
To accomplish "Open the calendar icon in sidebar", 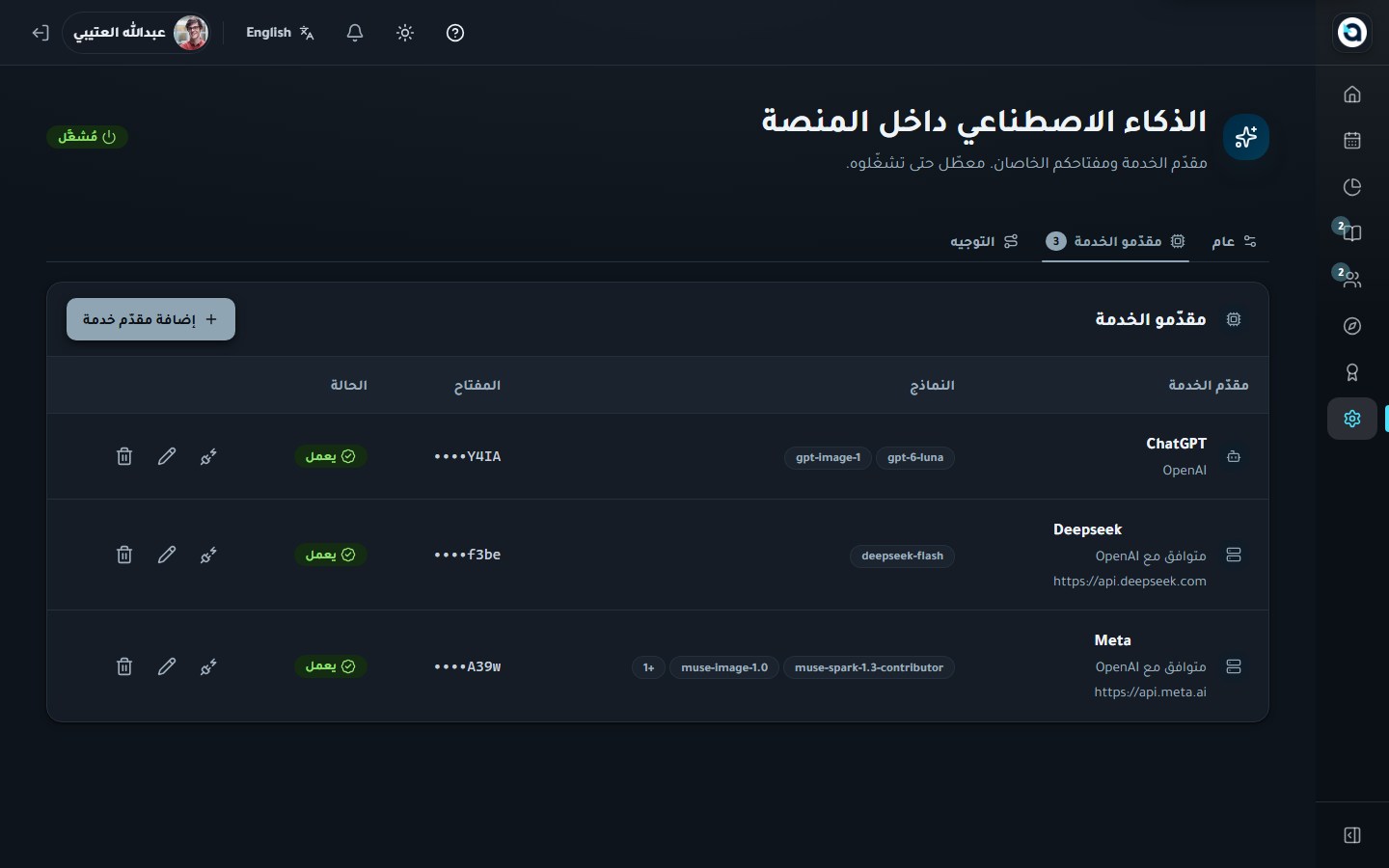I will [x=1352, y=141].
